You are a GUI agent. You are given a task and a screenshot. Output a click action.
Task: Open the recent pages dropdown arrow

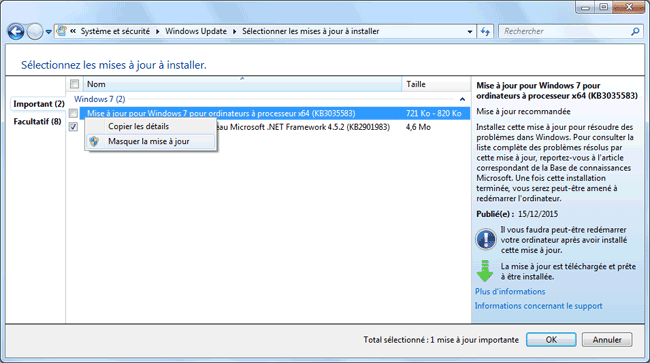tap(49, 32)
